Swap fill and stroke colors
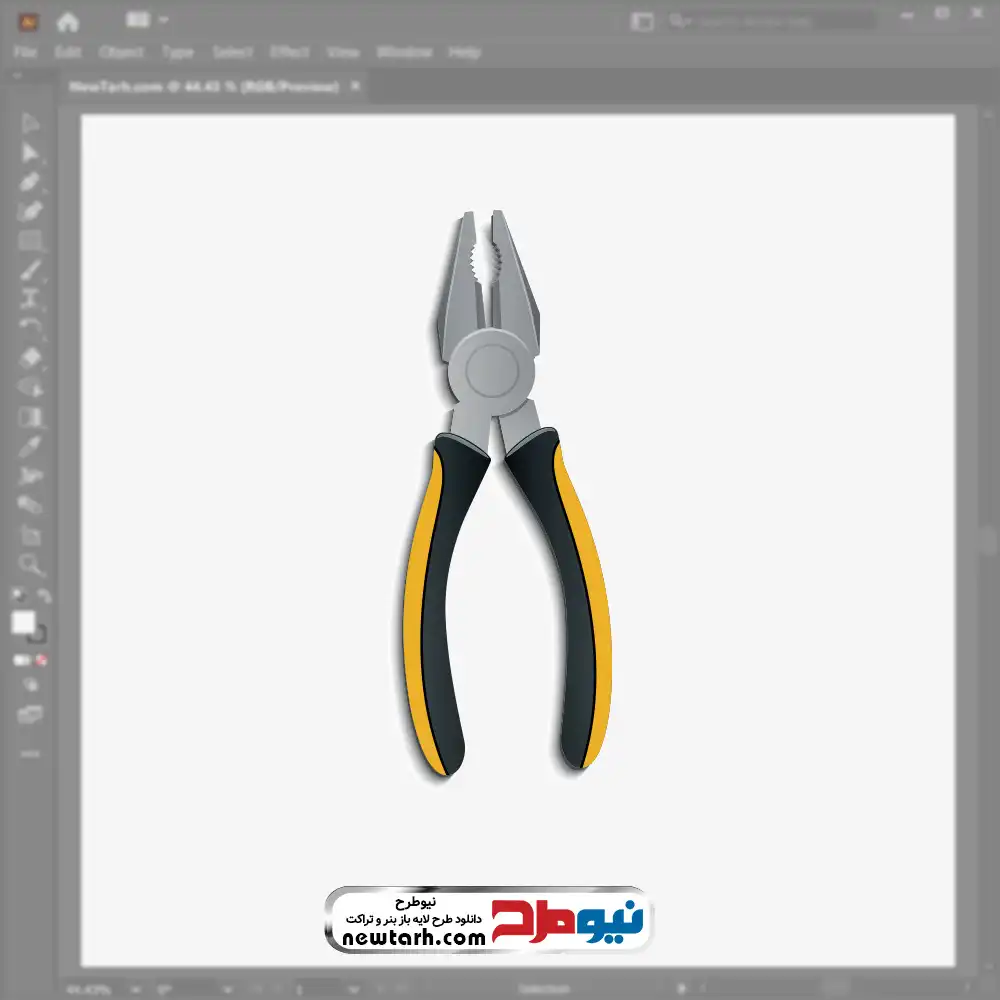1000x1000 pixels. click(x=44, y=596)
